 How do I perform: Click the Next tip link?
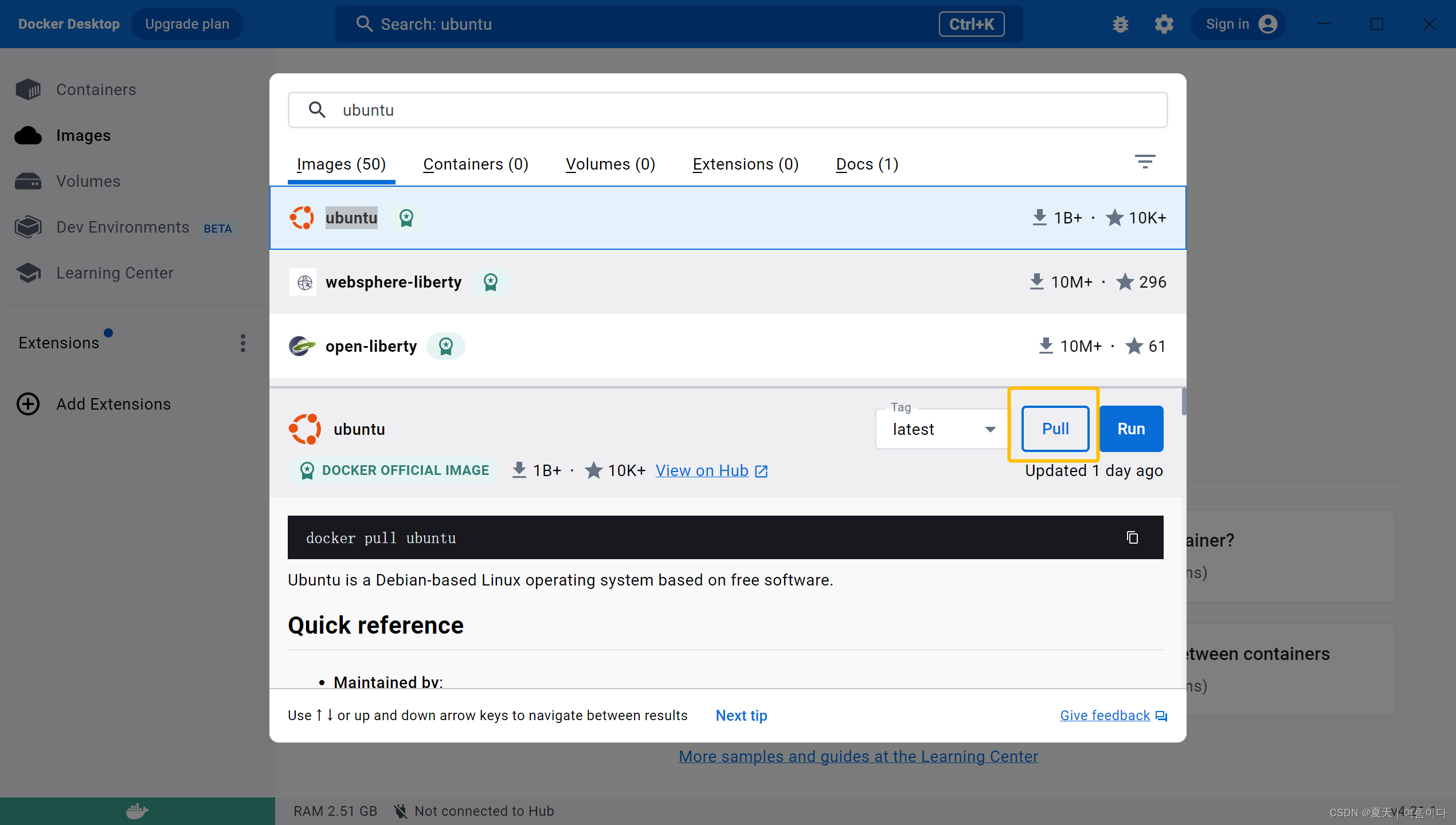[741, 716]
